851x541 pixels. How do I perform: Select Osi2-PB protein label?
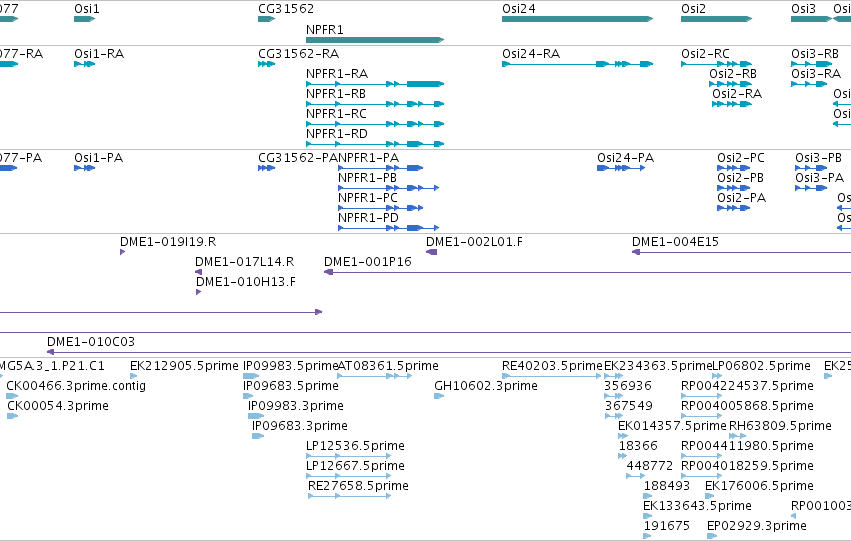[x=740, y=178]
